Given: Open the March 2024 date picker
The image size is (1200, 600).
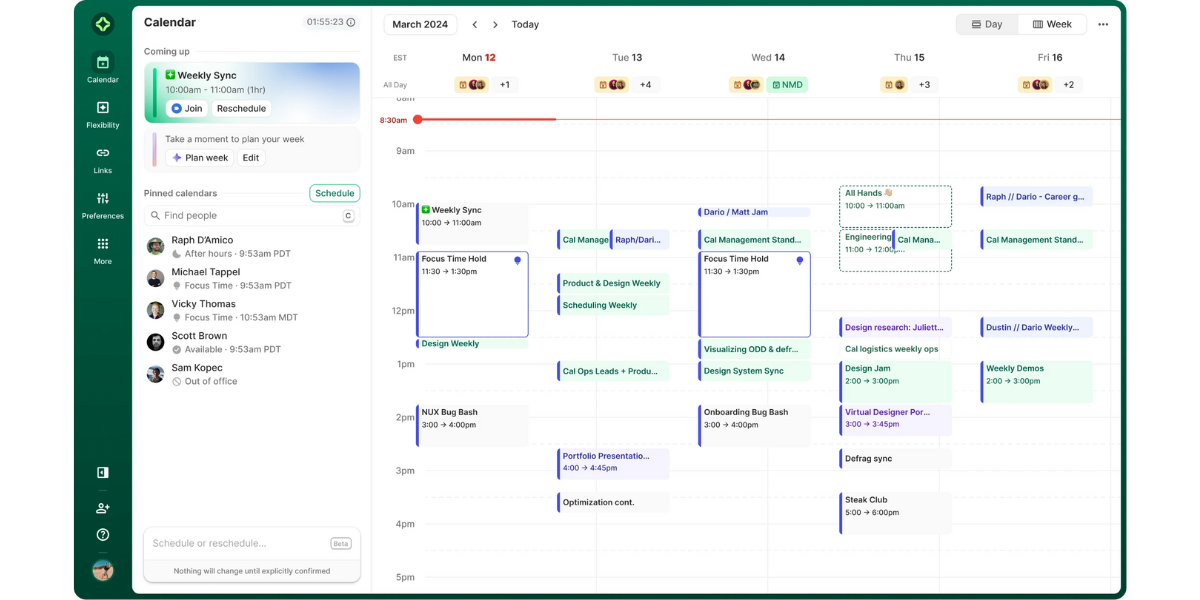Looking at the screenshot, I should (x=419, y=23).
